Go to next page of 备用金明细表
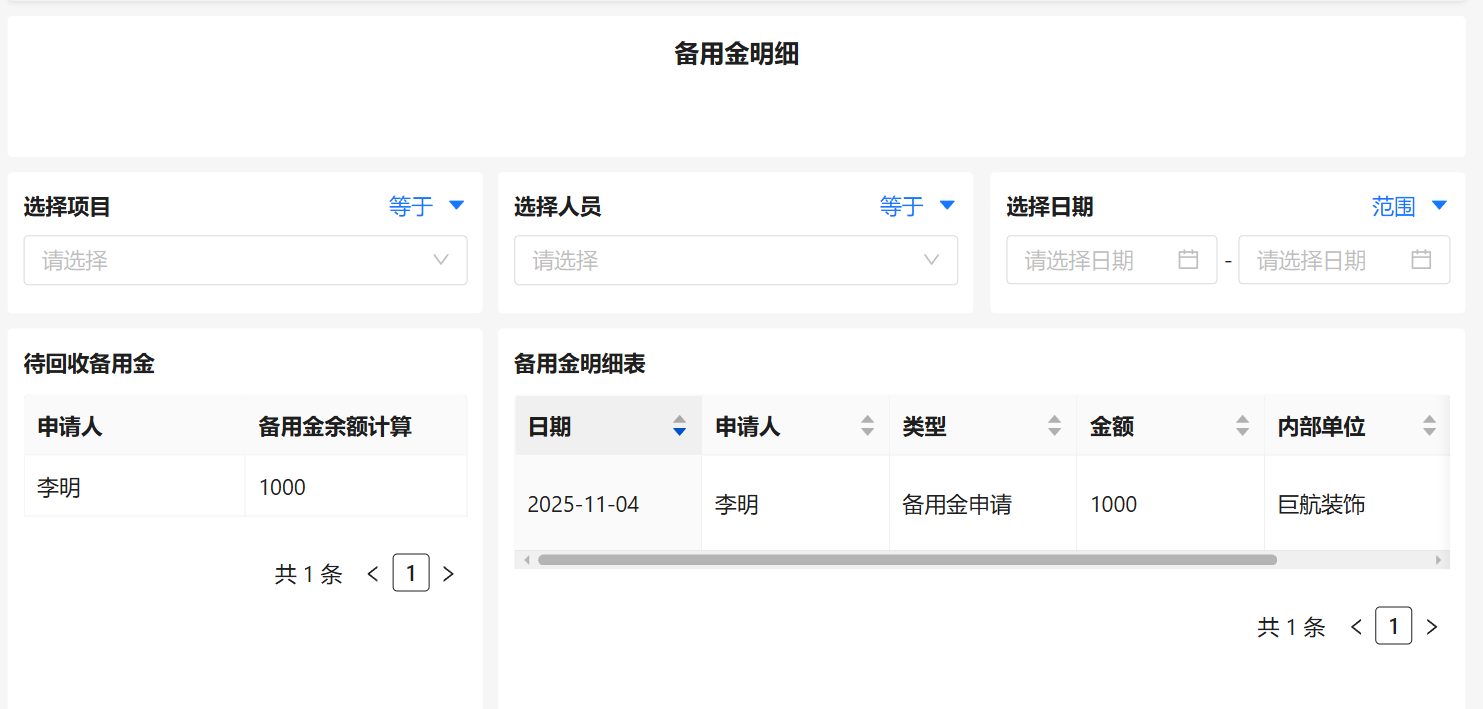 (x=1432, y=626)
